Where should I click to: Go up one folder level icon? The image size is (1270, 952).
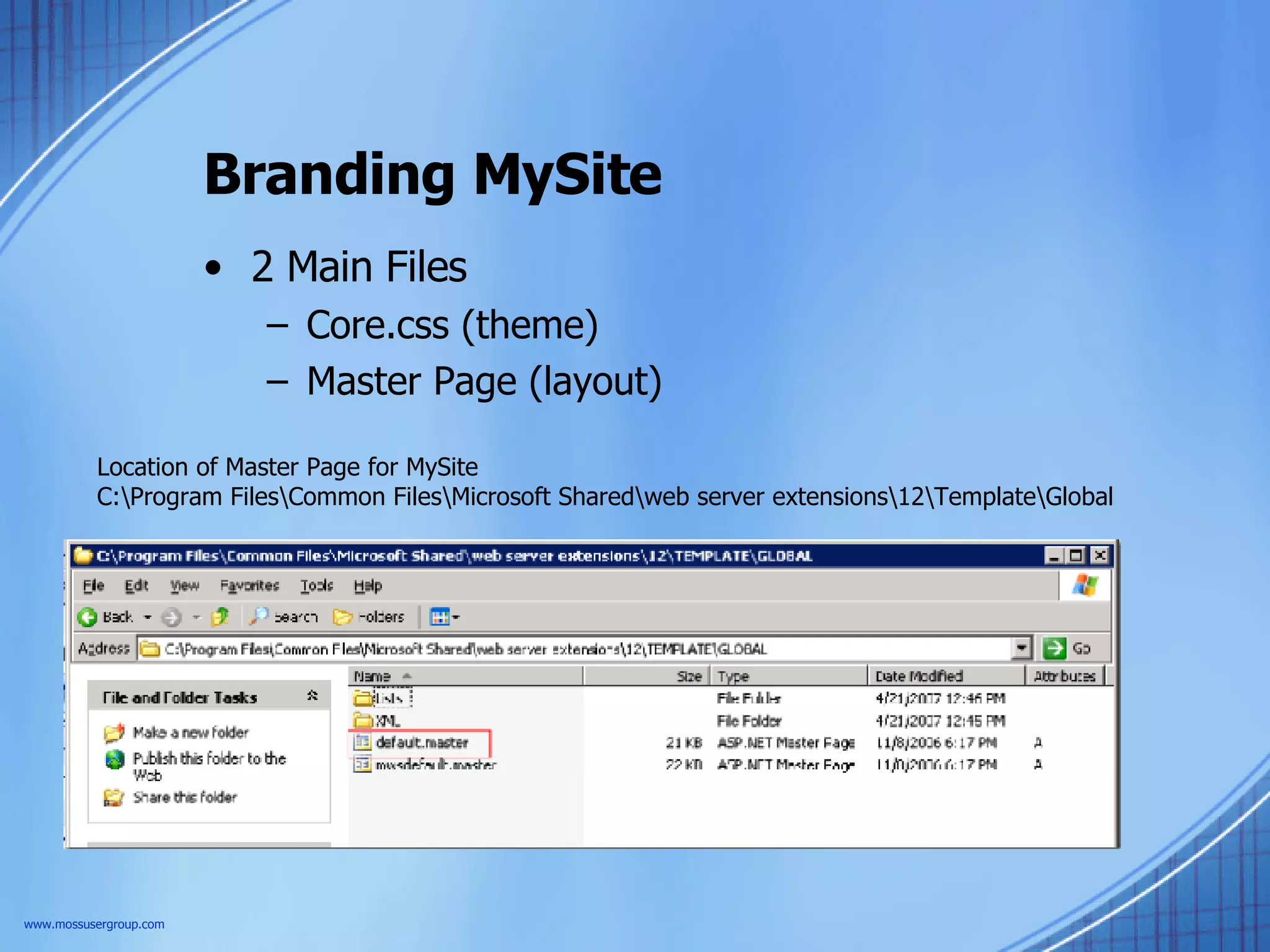tap(220, 617)
